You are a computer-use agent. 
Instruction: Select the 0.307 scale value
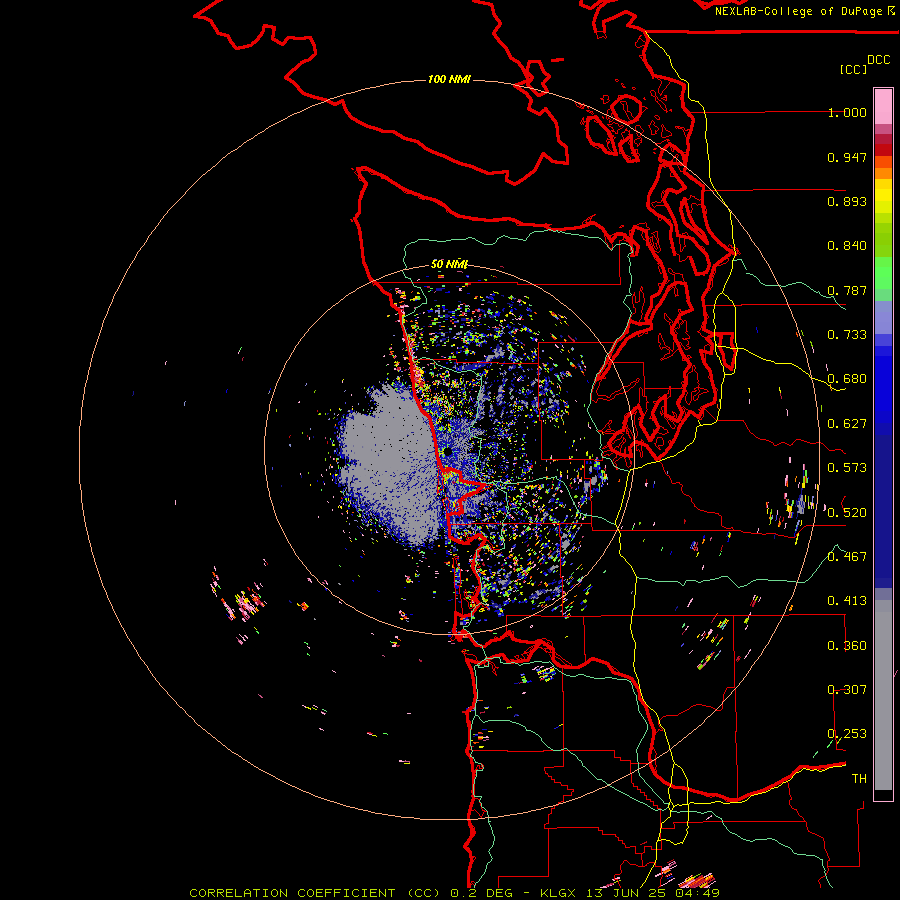[x=847, y=690]
